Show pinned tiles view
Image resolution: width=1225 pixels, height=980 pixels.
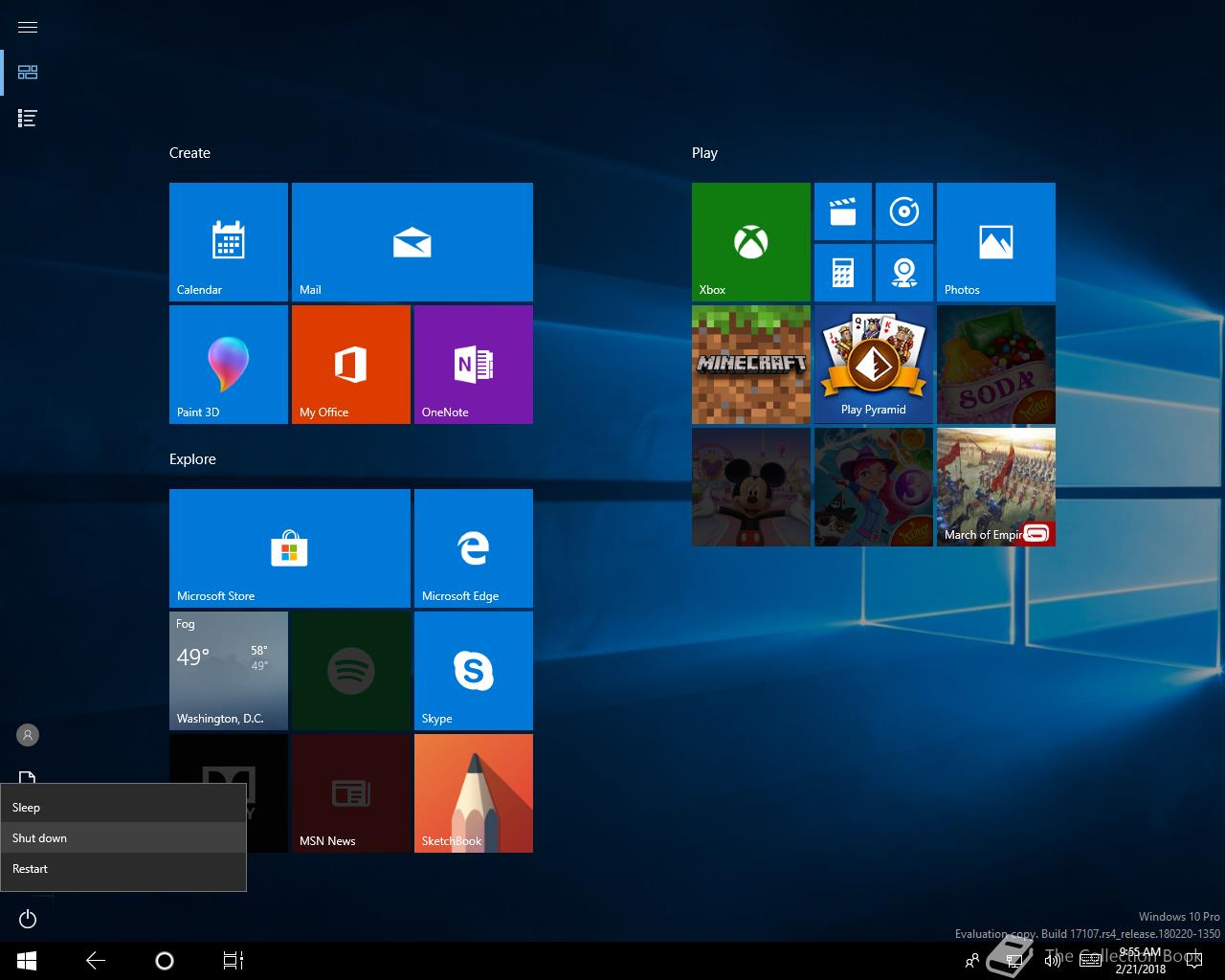pyautogui.click(x=28, y=73)
